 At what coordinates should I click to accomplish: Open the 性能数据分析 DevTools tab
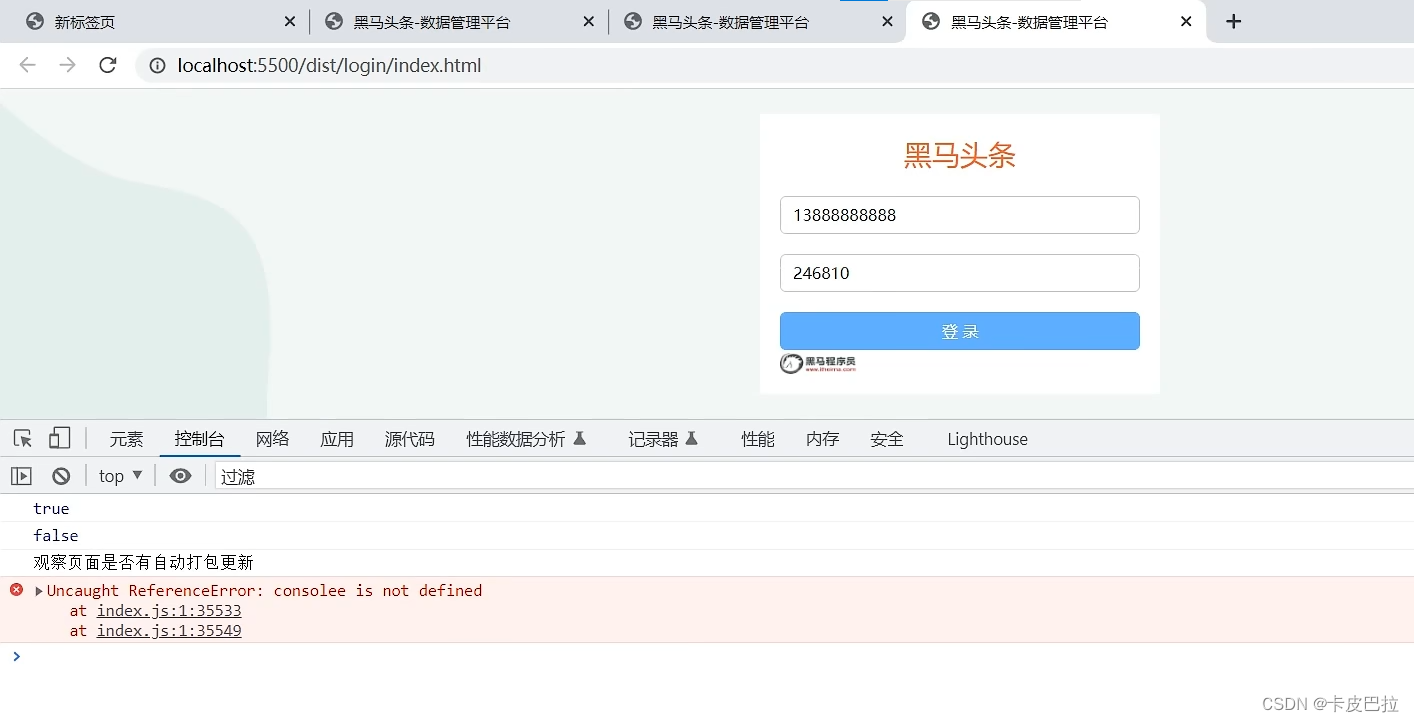[x=516, y=439]
